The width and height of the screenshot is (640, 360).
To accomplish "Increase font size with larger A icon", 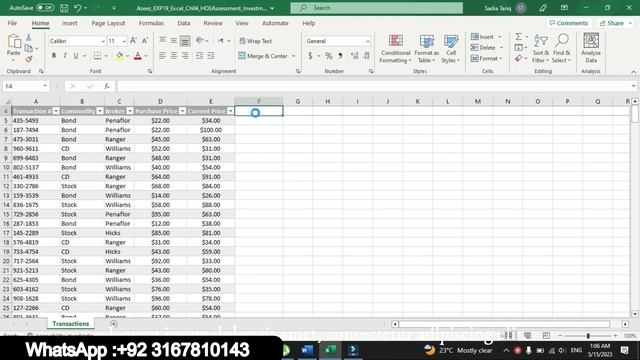I will point(133,41).
